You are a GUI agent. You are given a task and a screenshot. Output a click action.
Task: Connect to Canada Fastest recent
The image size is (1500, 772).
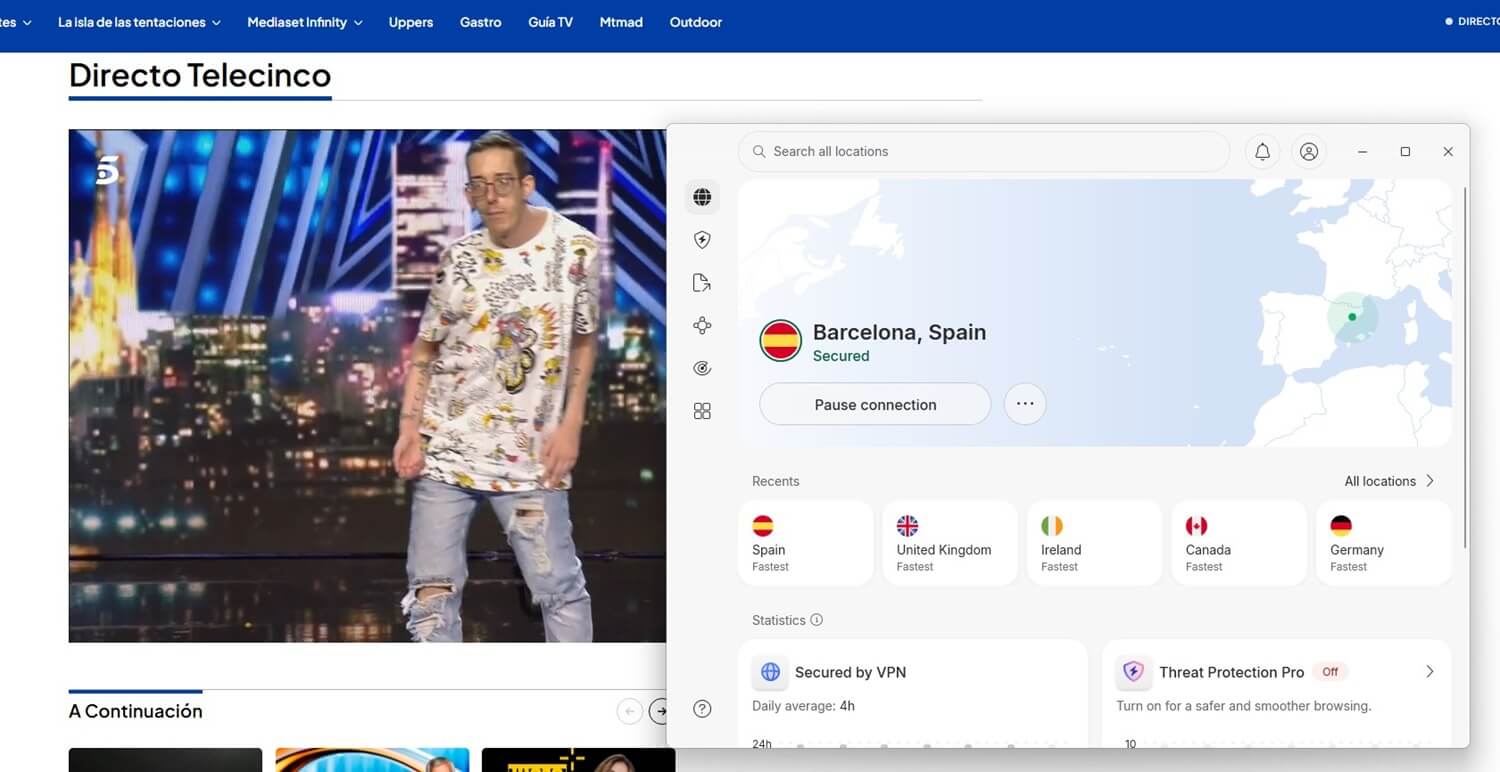click(x=1239, y=543)
